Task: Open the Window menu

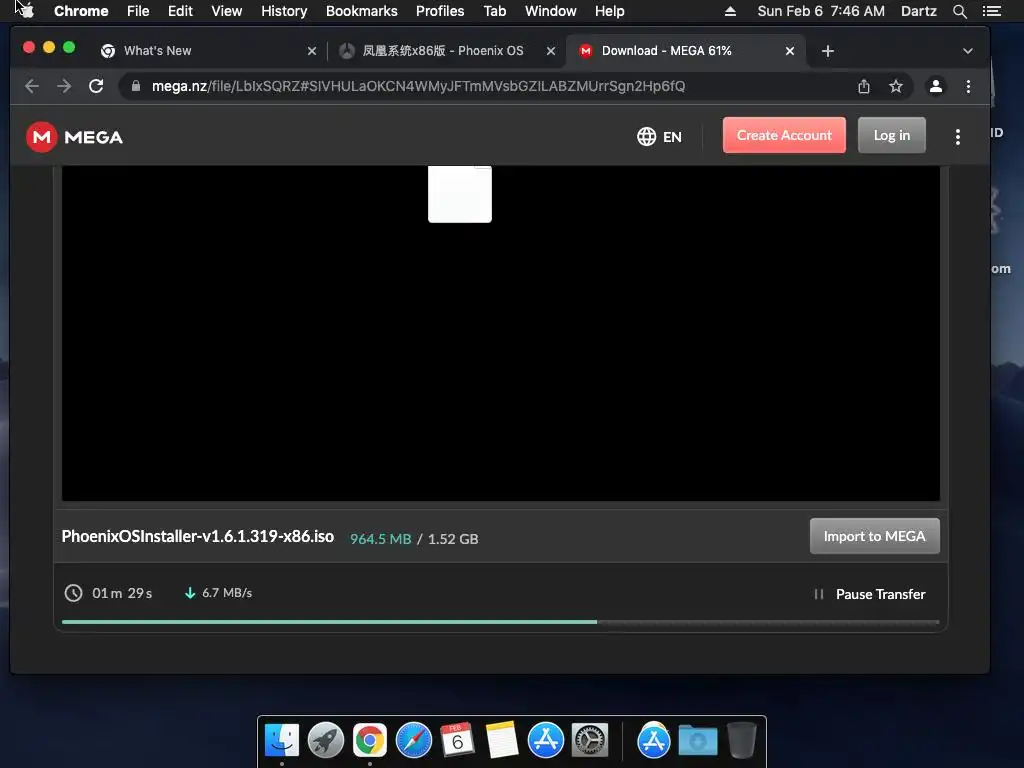Action: click(551, 11)
